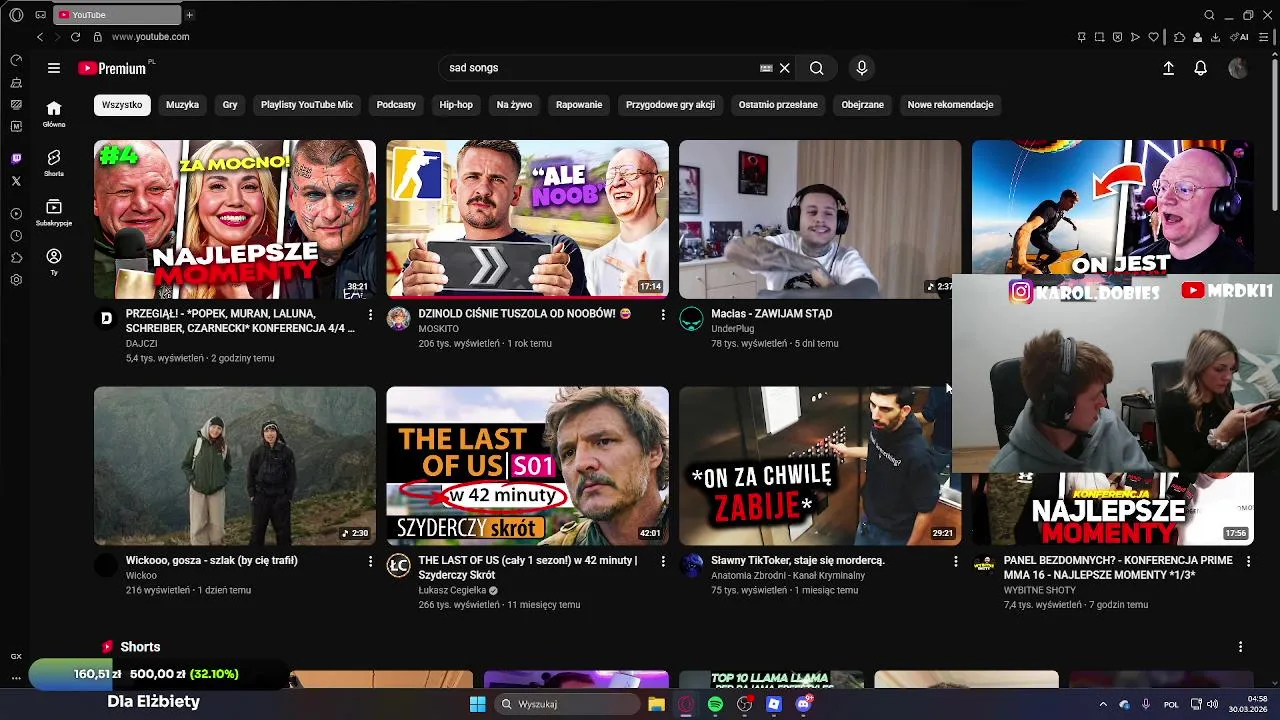Click the magnifier search button

pyautogui.click(x=817, y=68)
